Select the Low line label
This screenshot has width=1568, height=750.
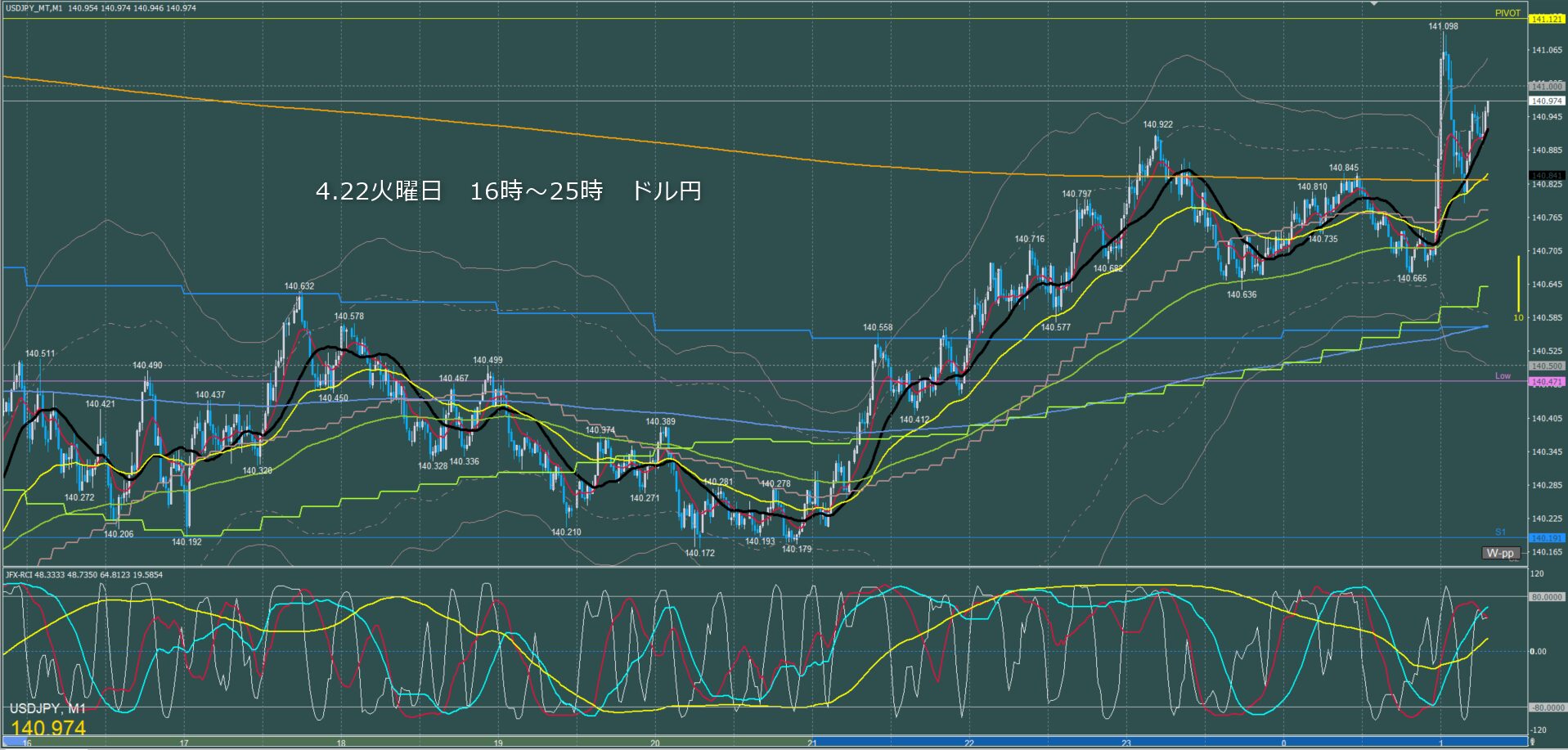tap(1503, 376)
